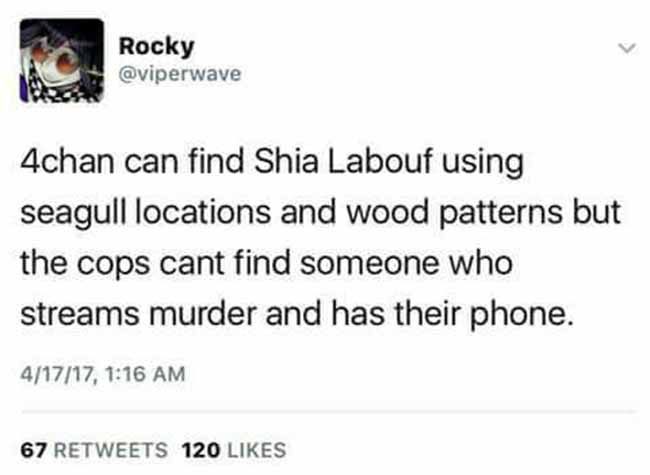Click the number 120 like count
This screenshot has width=650, height=475.
[x=201, y=450]
